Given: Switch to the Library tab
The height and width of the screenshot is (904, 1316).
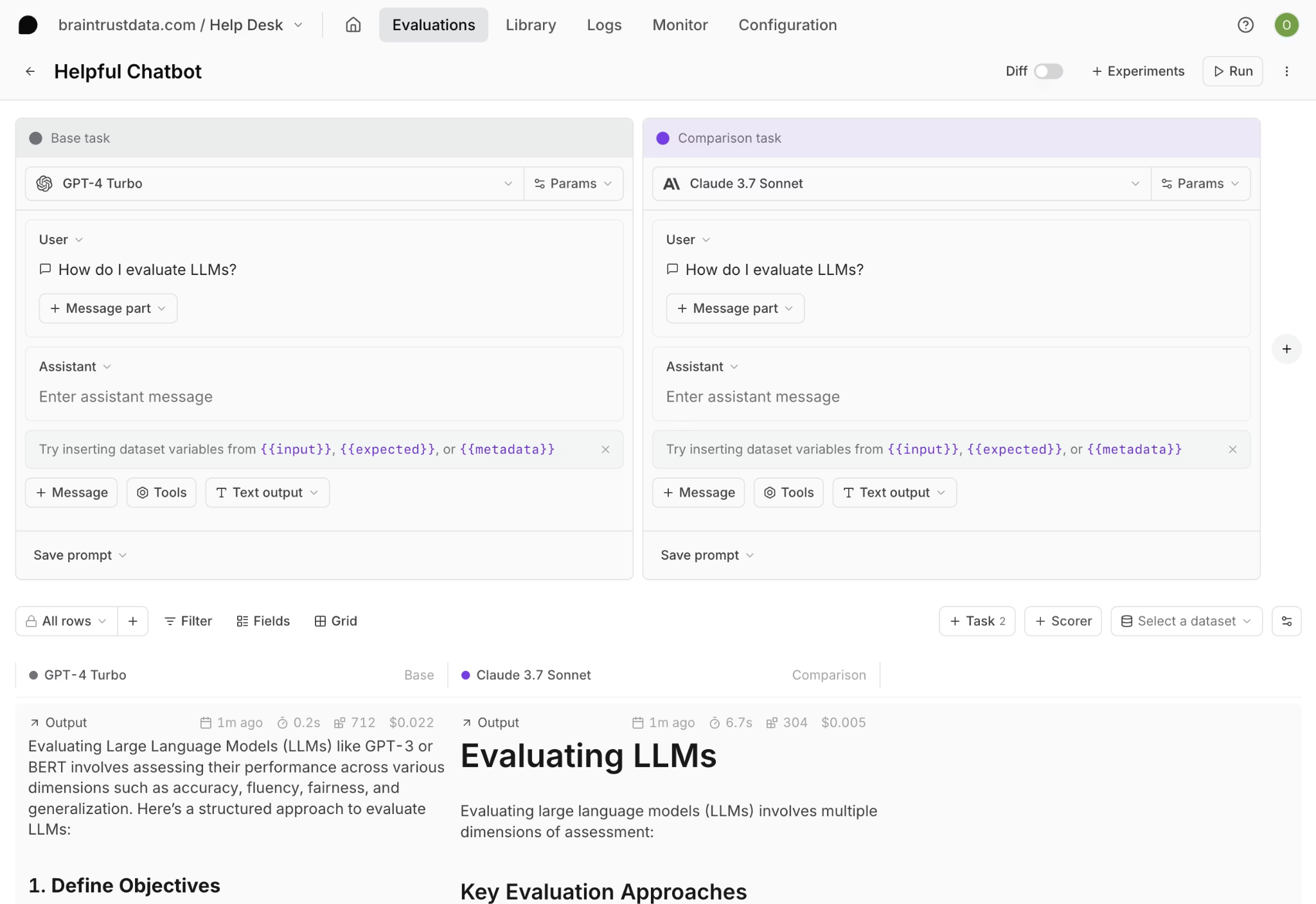Looking at the screenshot, I should coord(531,24).
